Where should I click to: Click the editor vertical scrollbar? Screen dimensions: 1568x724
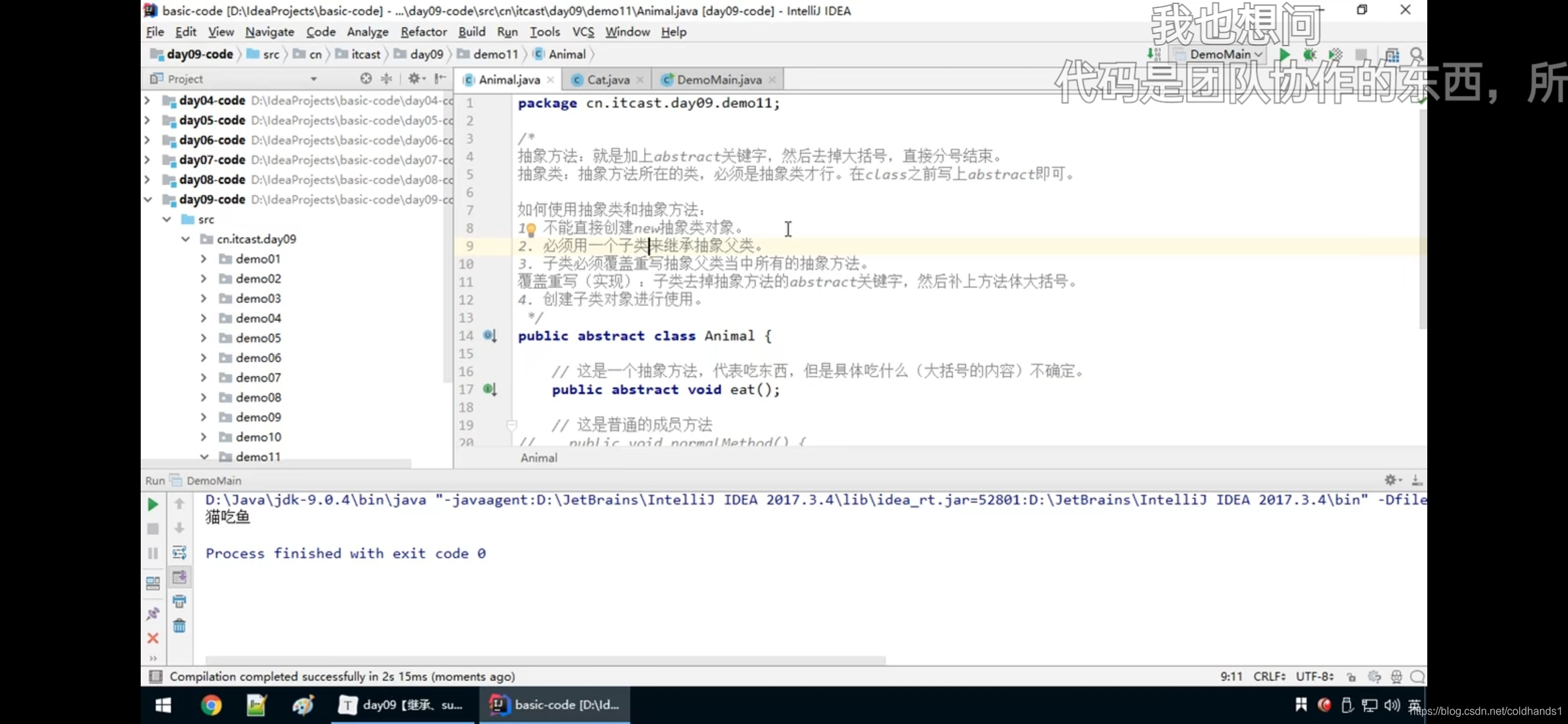tap(1422, 219)
